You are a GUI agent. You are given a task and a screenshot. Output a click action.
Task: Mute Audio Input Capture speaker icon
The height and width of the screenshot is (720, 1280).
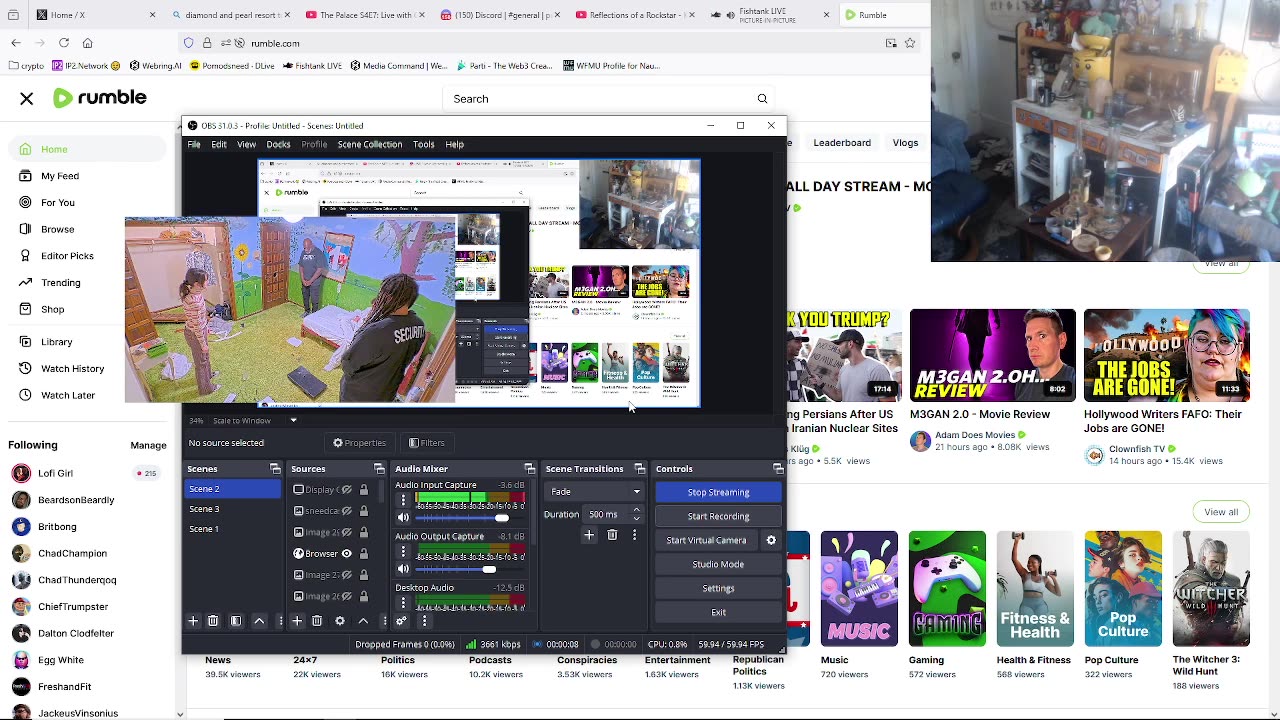pos(403,518)
